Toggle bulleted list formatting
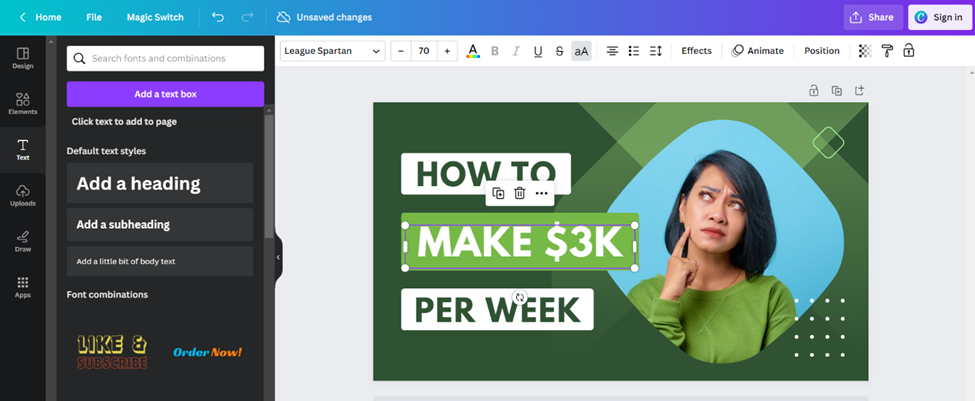 634,51
